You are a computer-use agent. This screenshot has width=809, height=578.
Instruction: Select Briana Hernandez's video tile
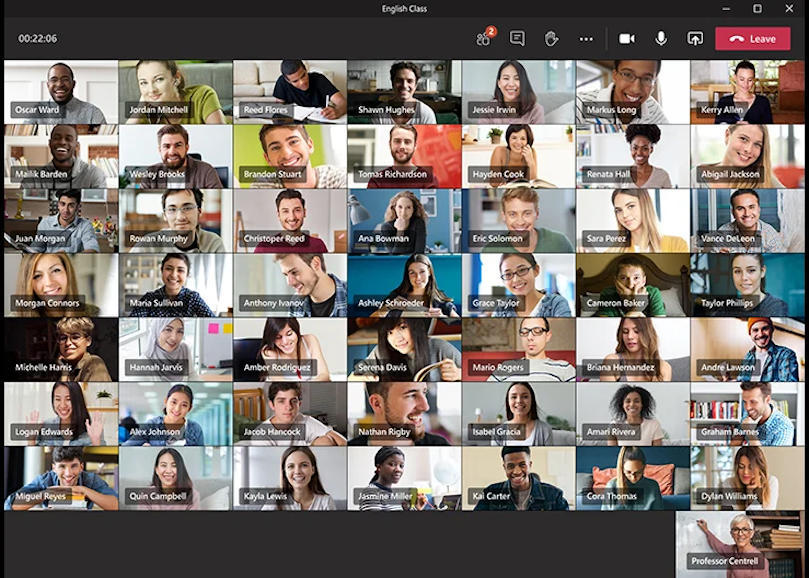pos(633,350)
